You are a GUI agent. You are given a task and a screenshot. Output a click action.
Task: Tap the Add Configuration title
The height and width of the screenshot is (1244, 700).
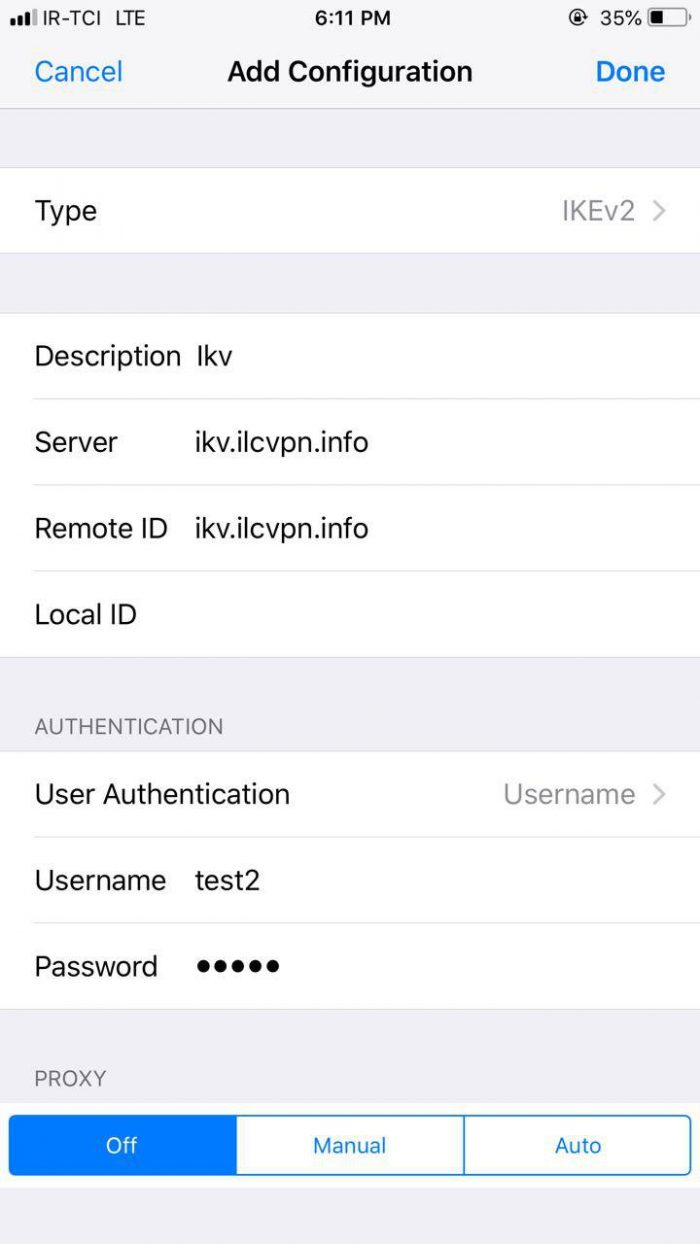click(x=350, y=72)
